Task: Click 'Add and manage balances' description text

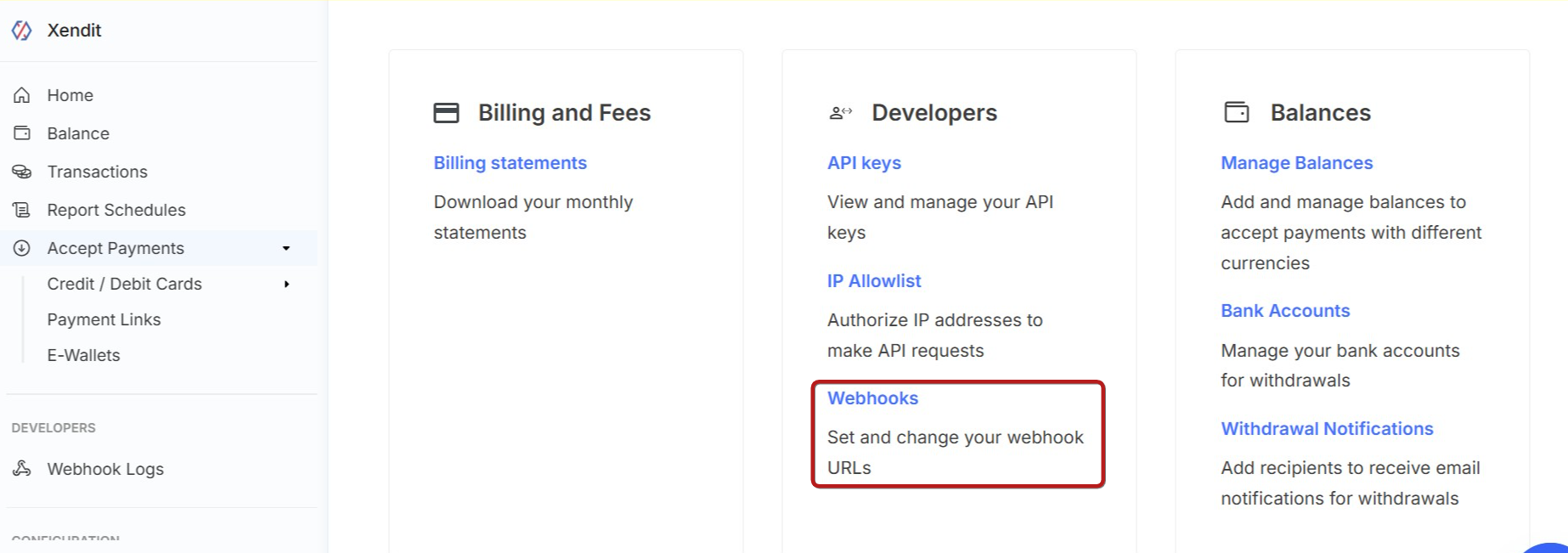Action: point(1351,233)
